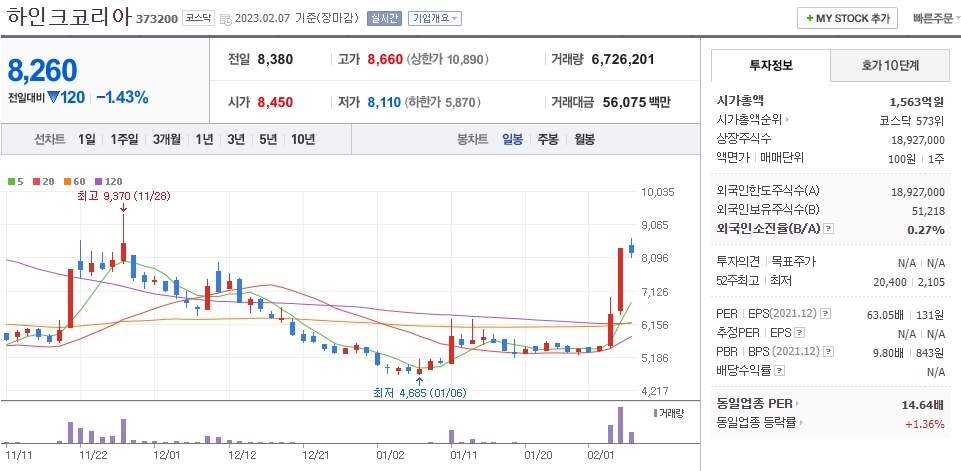Click help icon beside 배당수익률
This screenshot has height=471, width=961.
point(779,371)
